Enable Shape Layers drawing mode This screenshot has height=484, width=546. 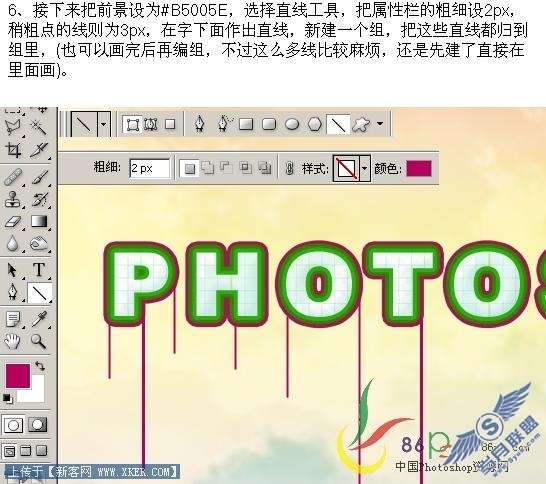click(132, 124)
